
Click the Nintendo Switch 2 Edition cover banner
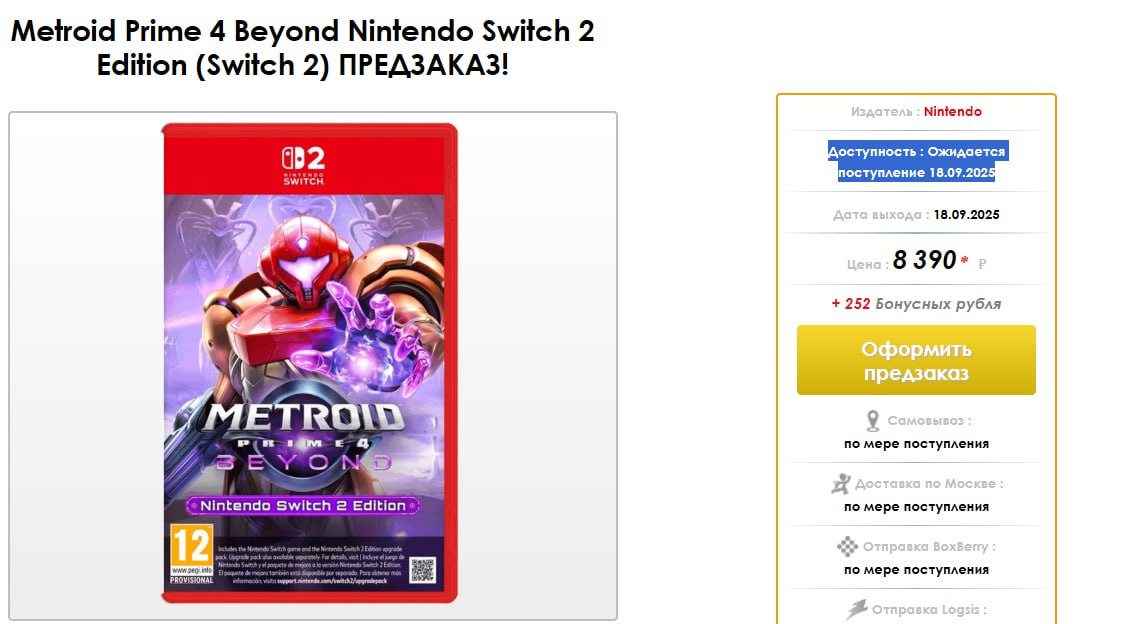(x=303, y=506)
